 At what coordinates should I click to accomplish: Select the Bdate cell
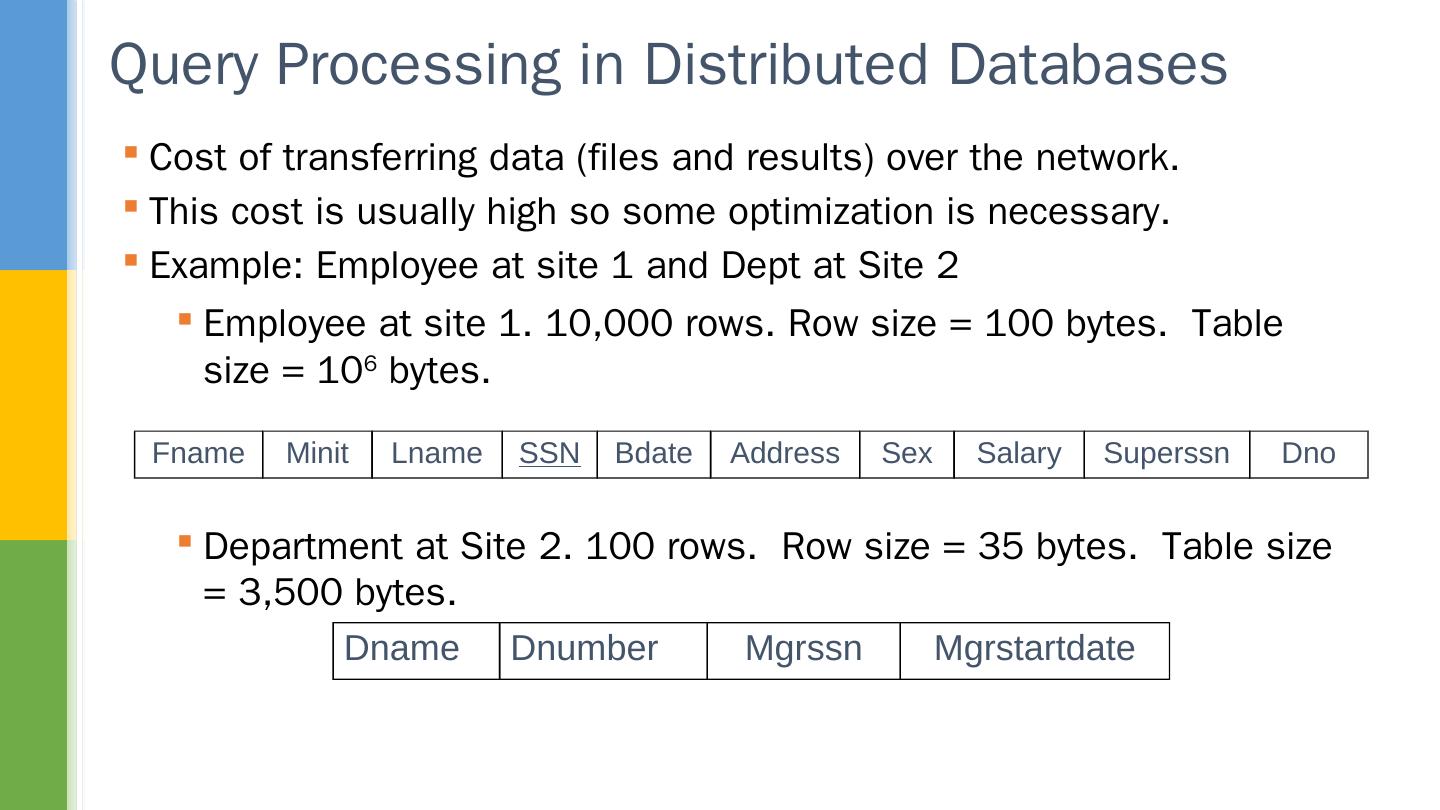point(653,454)
